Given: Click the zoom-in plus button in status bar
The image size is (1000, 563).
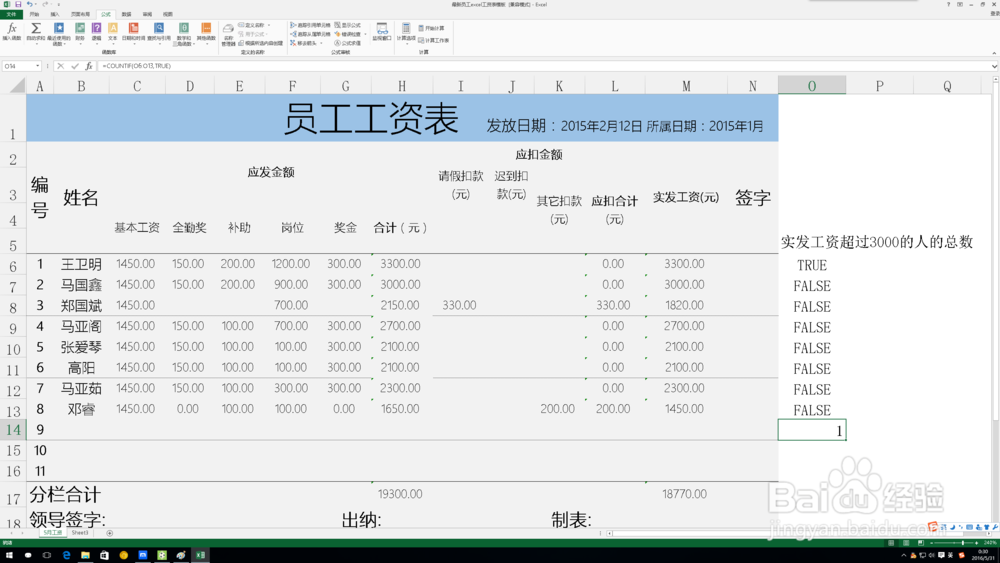Looking at the screenshot, I should (976, 543).
